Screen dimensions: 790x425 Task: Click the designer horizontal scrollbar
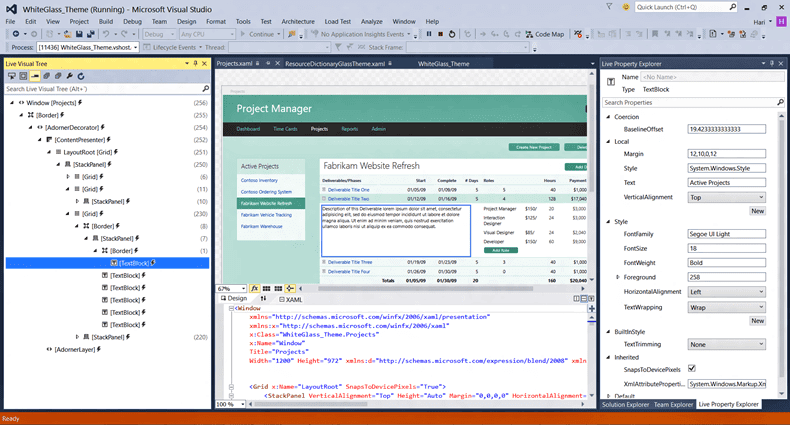click(425, 289)
